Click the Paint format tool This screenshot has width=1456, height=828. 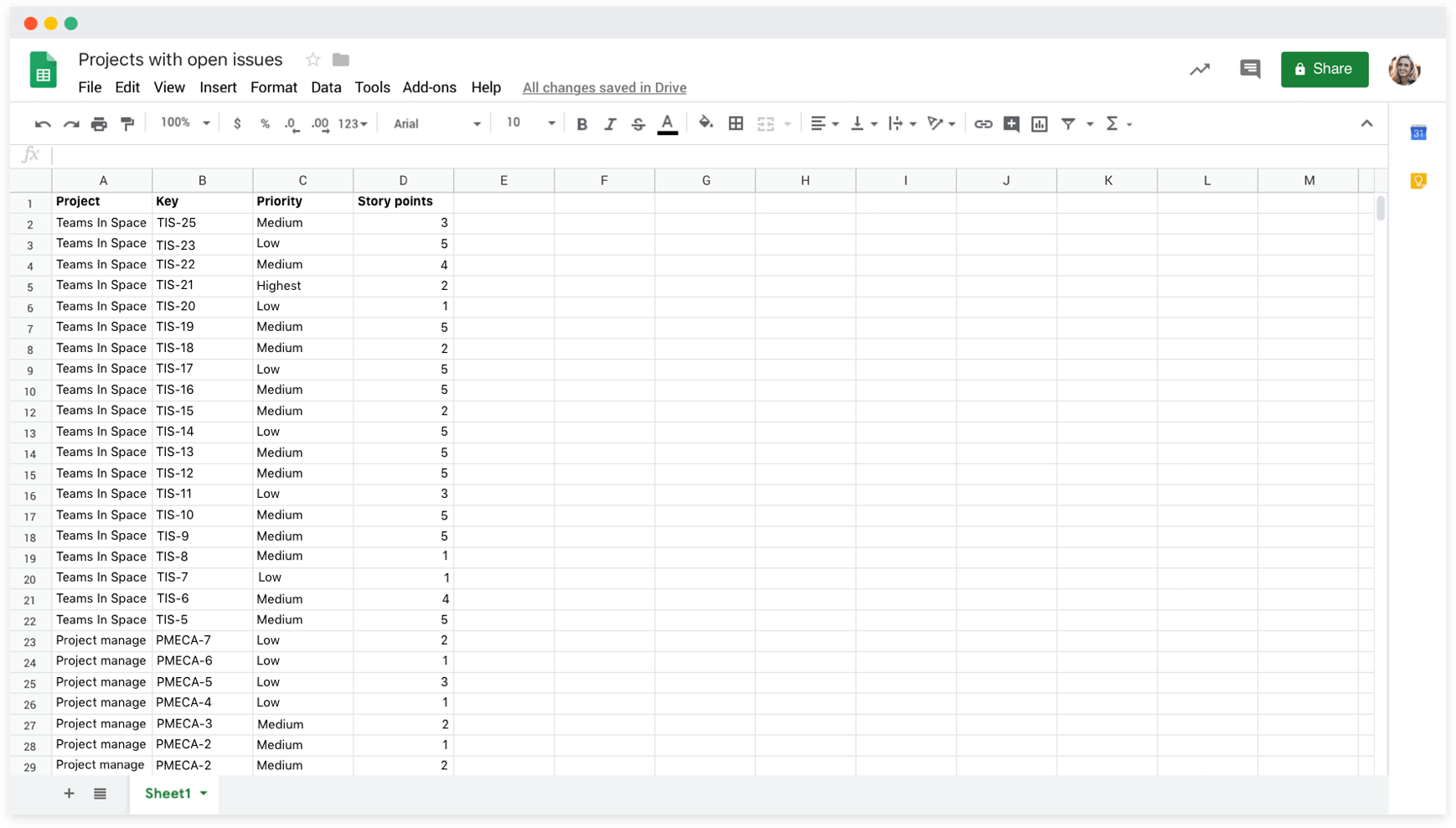tap(127, 123)
